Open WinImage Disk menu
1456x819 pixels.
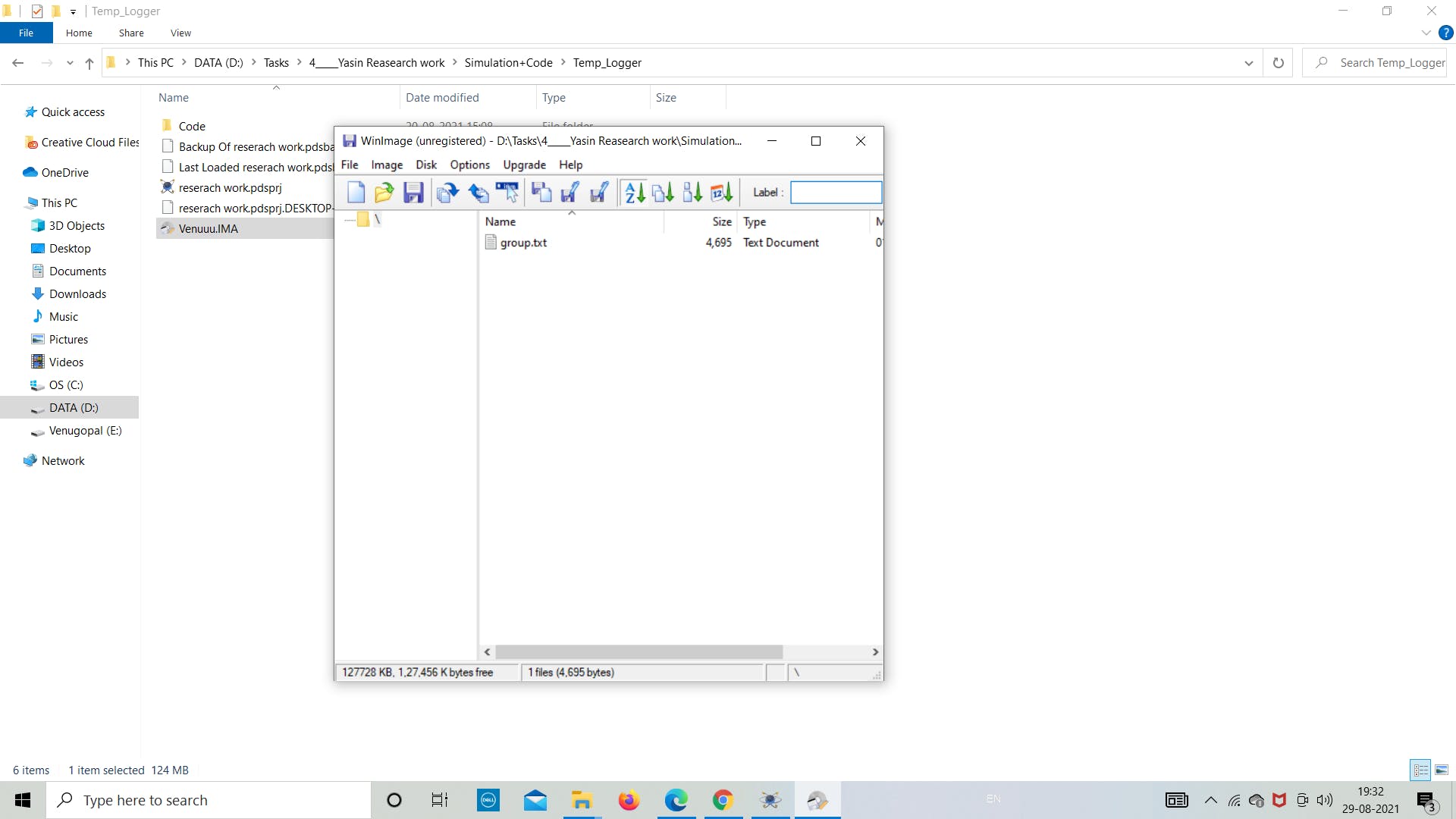tap(426, 165)
